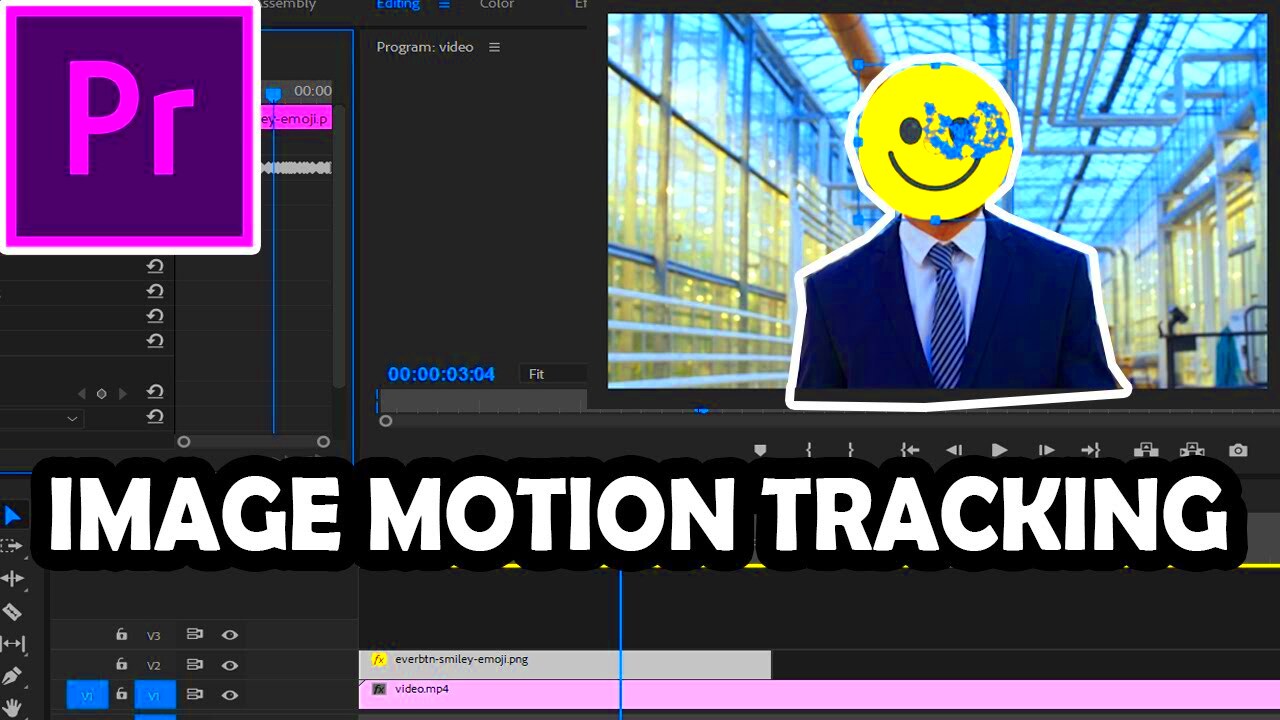Play the program monitor video
Viewport: 1280px width, 720px height.
coord(999,451)
